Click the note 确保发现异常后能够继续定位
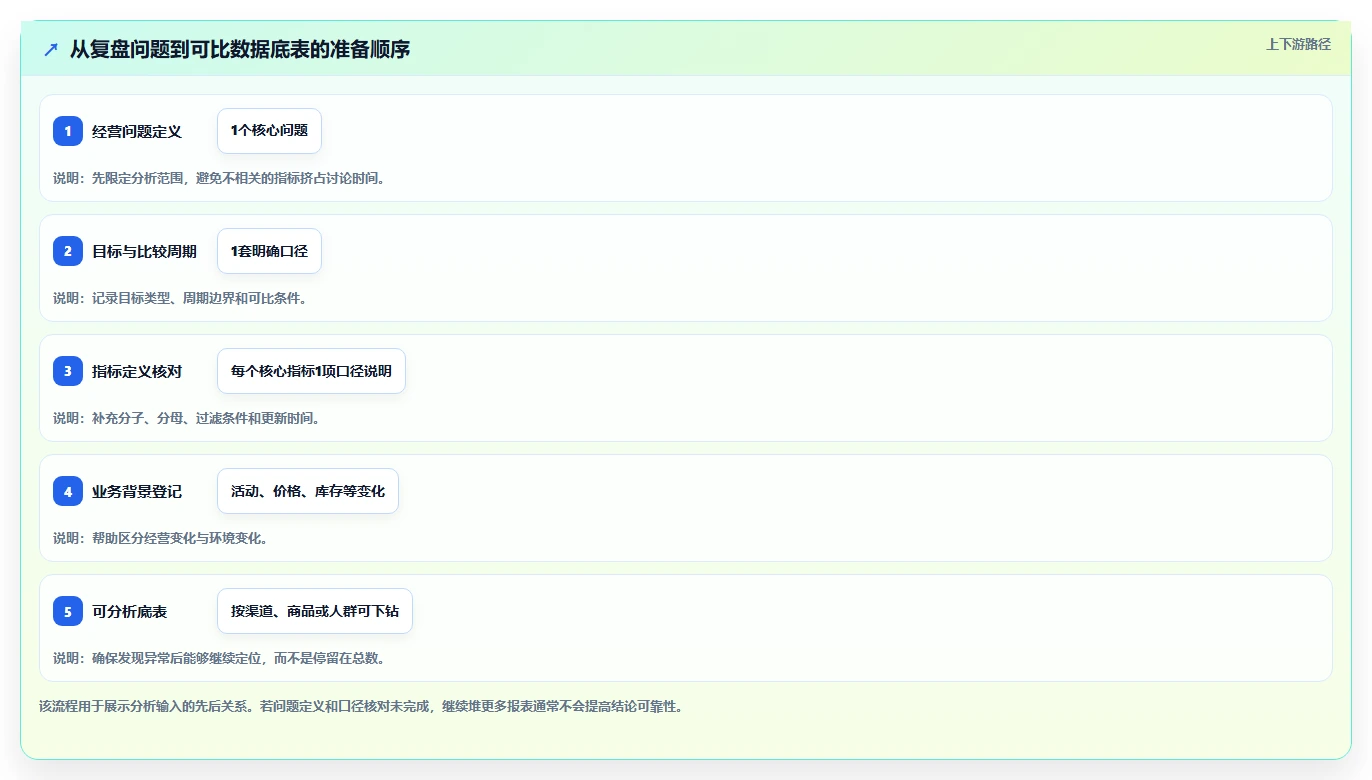The width and height of the screenshot is (1372, 780). (x=177, y=658)
